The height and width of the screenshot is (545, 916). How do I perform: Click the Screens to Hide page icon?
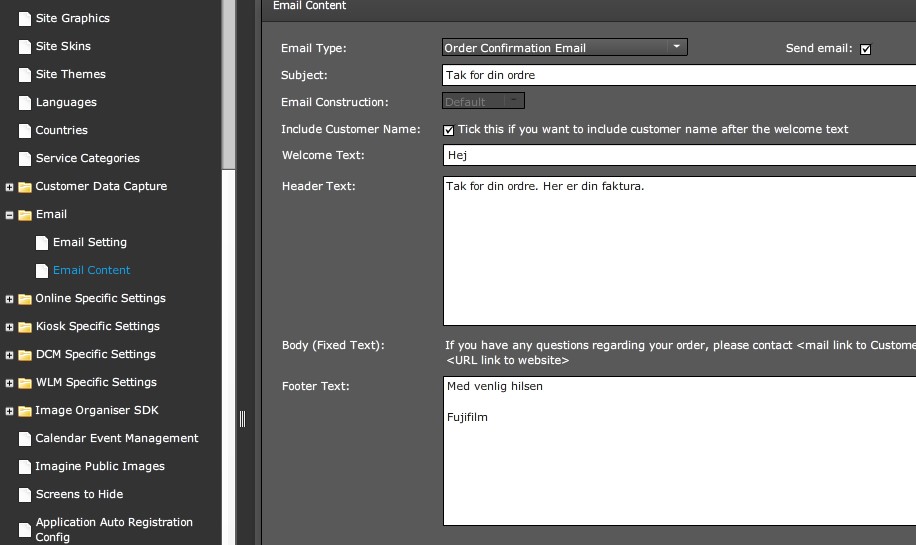25,495
